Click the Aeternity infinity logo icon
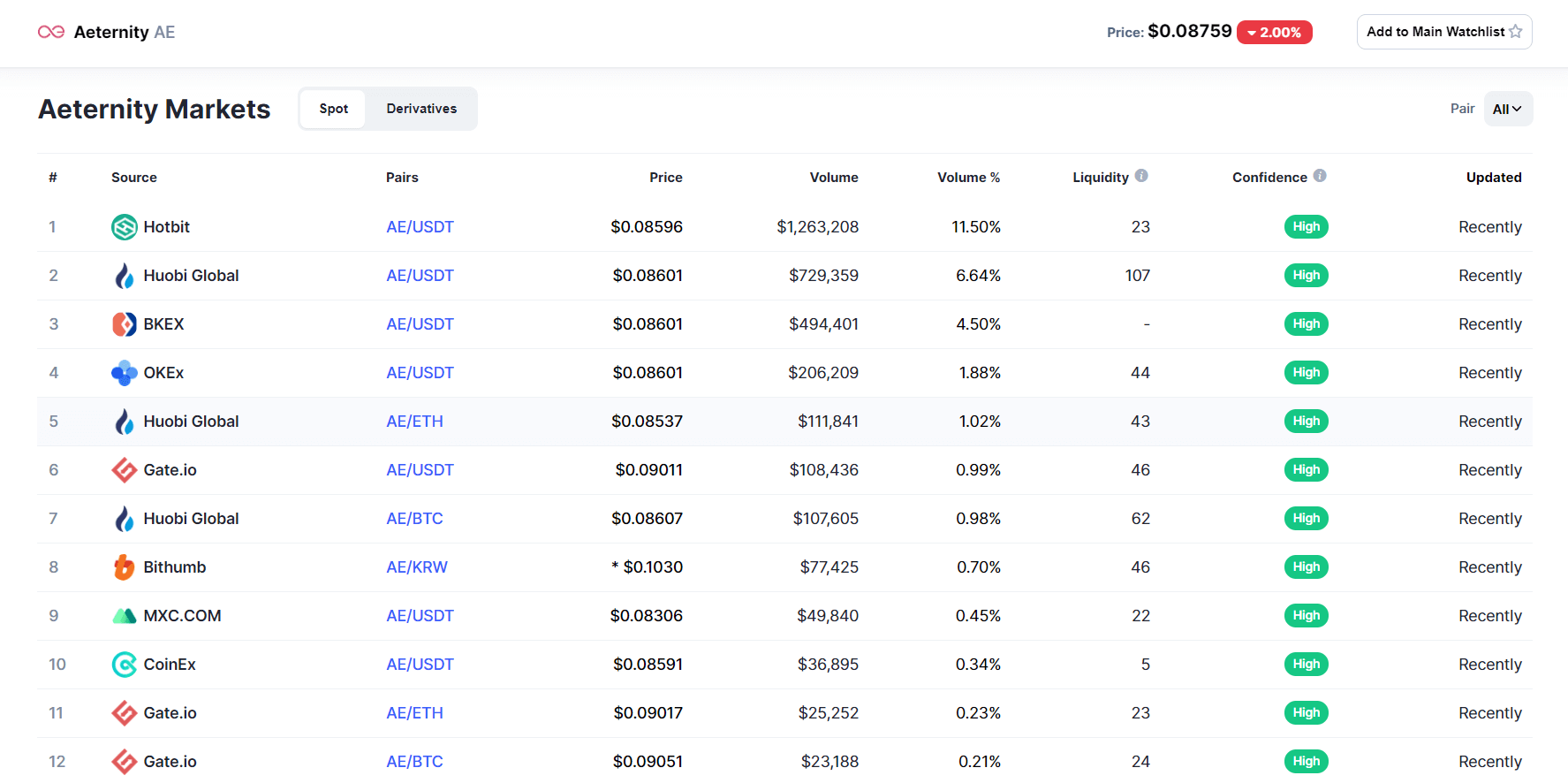This screenshot has width=1568, height=783. [51, 32]
